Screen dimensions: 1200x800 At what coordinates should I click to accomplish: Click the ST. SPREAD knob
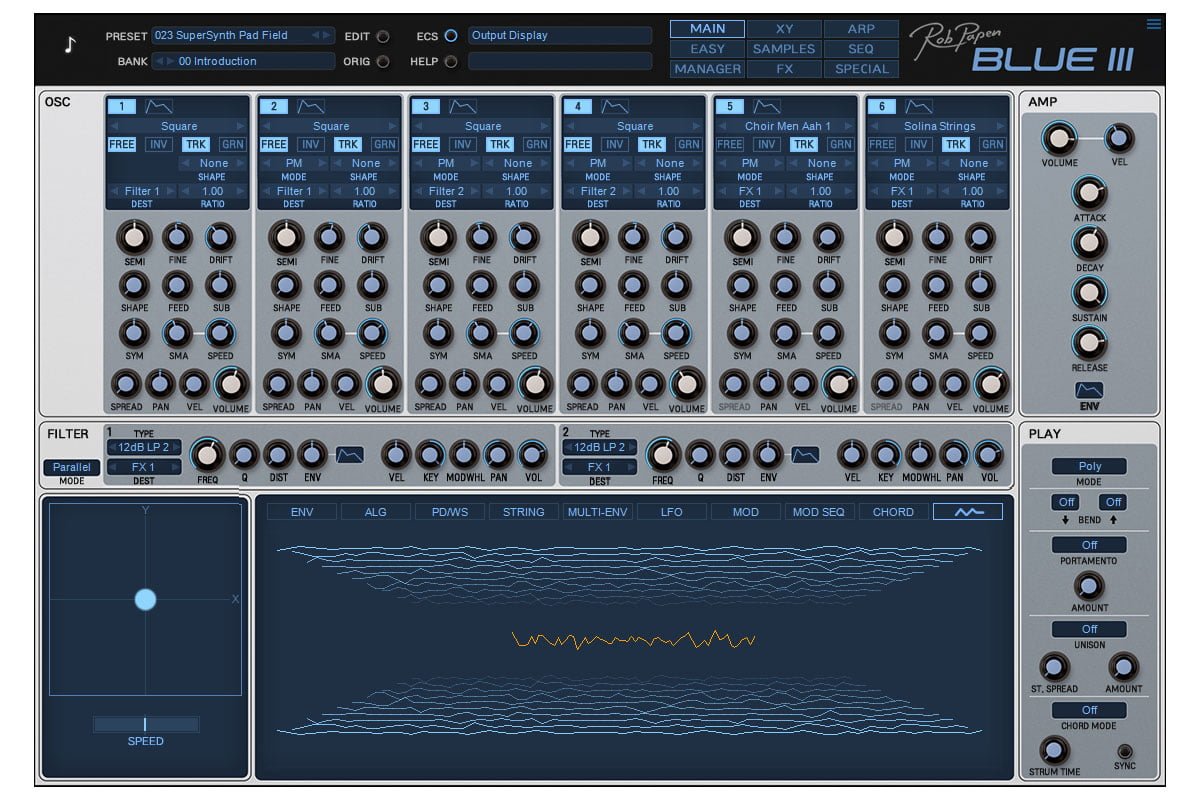click(x=1054, y=667)
